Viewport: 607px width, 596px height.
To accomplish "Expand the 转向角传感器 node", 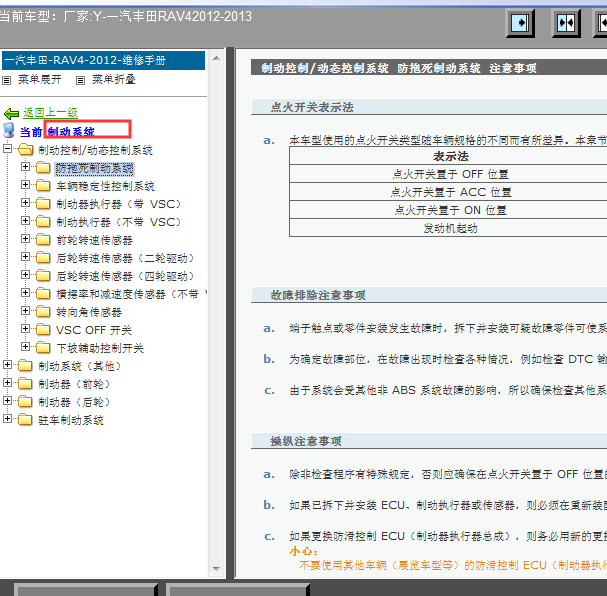I will (x=25, y=310).
